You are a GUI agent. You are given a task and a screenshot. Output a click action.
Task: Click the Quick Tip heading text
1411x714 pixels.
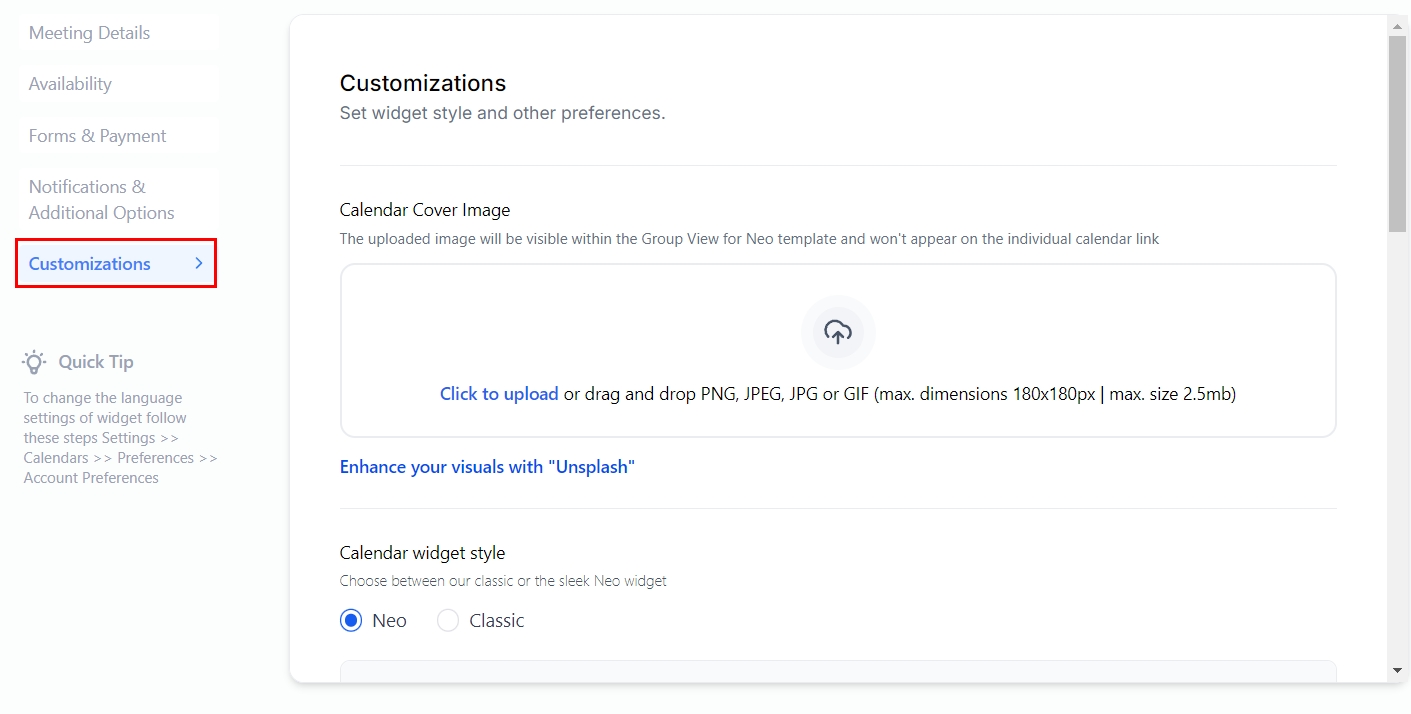pos(96,362)
